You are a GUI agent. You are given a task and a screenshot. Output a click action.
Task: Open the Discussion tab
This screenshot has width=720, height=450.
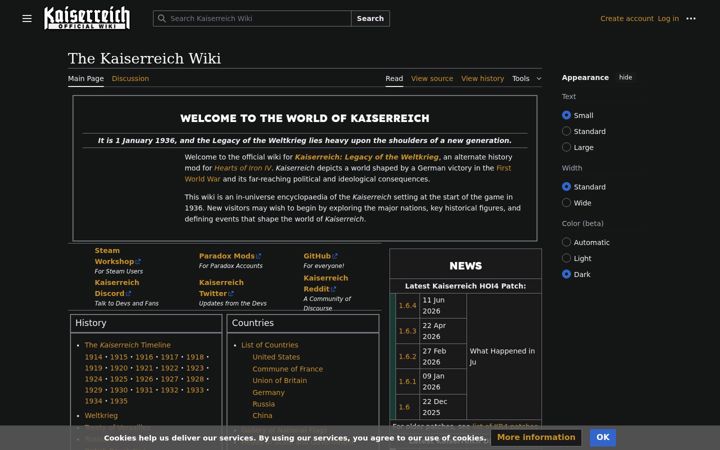tap(130, 79)
